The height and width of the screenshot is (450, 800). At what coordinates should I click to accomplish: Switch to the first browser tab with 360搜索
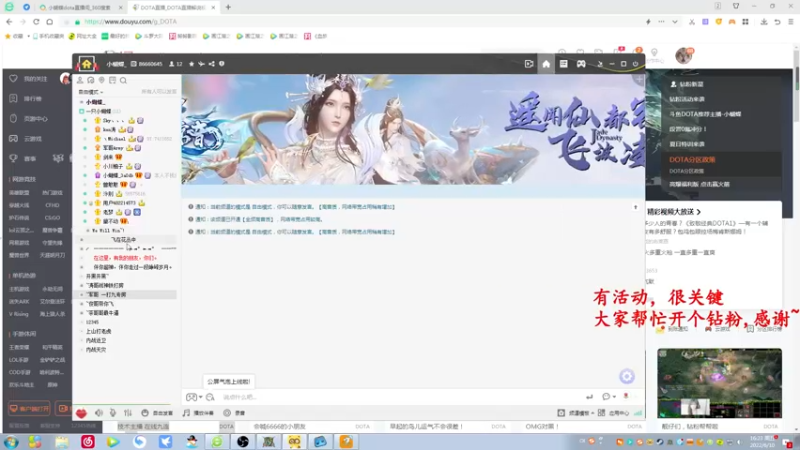point(81,8)
